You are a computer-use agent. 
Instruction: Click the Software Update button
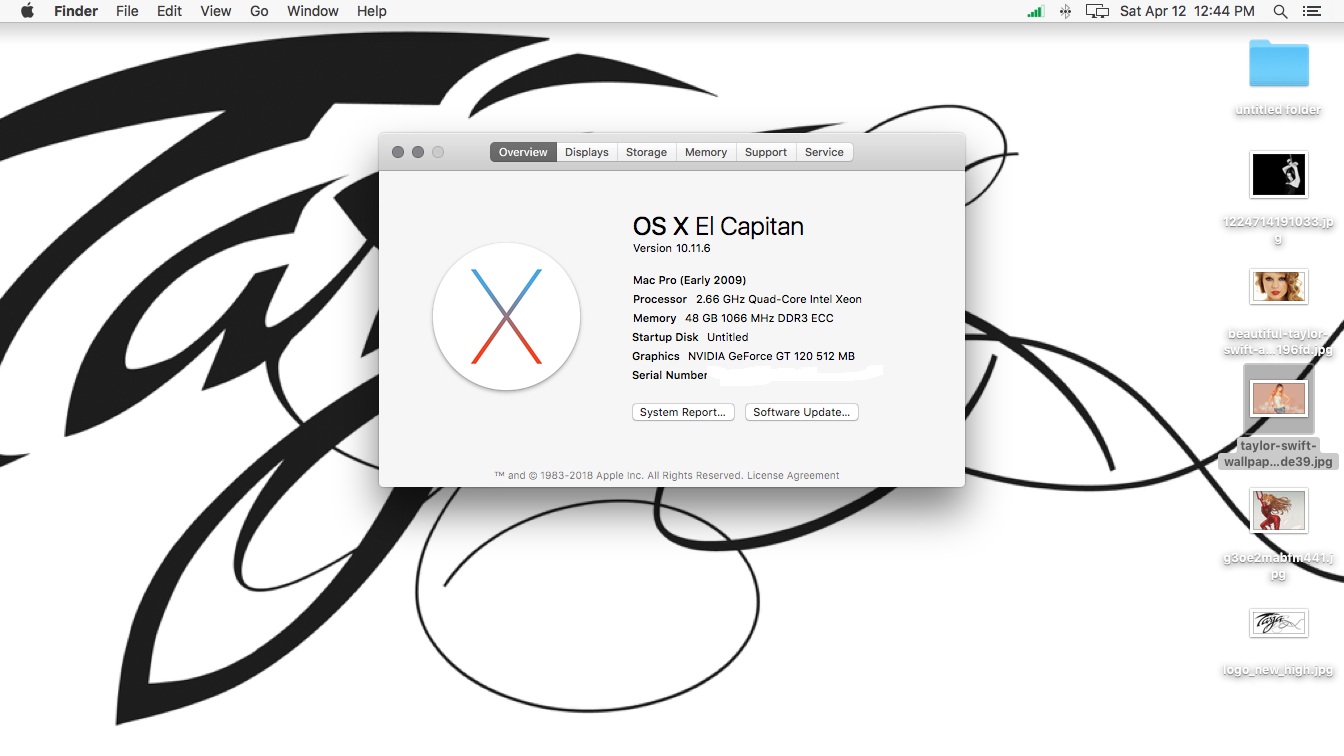(802, 412)
